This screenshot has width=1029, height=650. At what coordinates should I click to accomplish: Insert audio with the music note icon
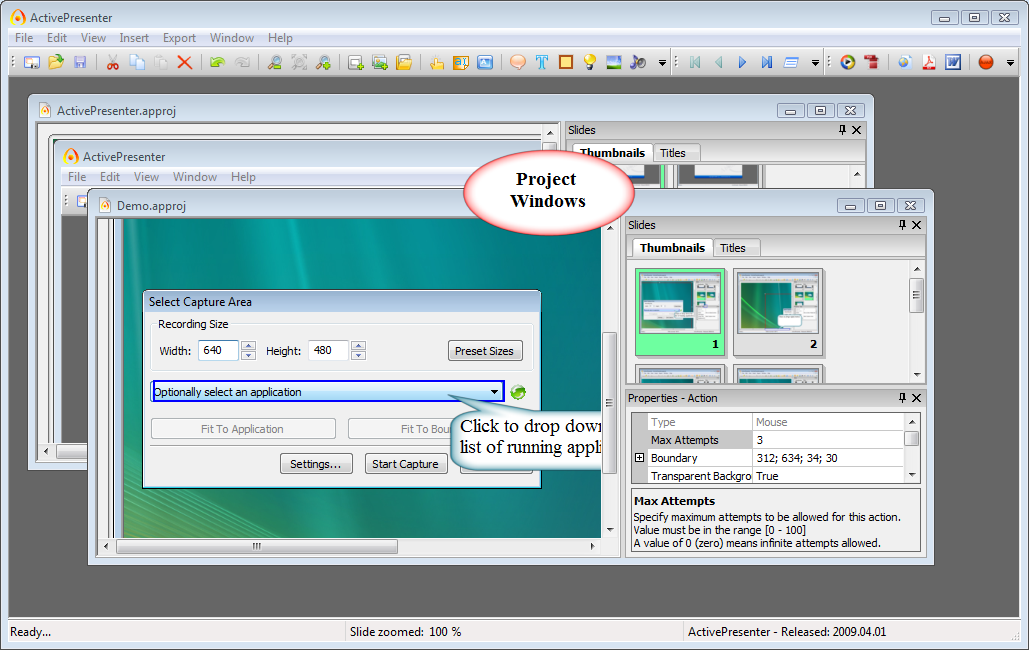638,62
